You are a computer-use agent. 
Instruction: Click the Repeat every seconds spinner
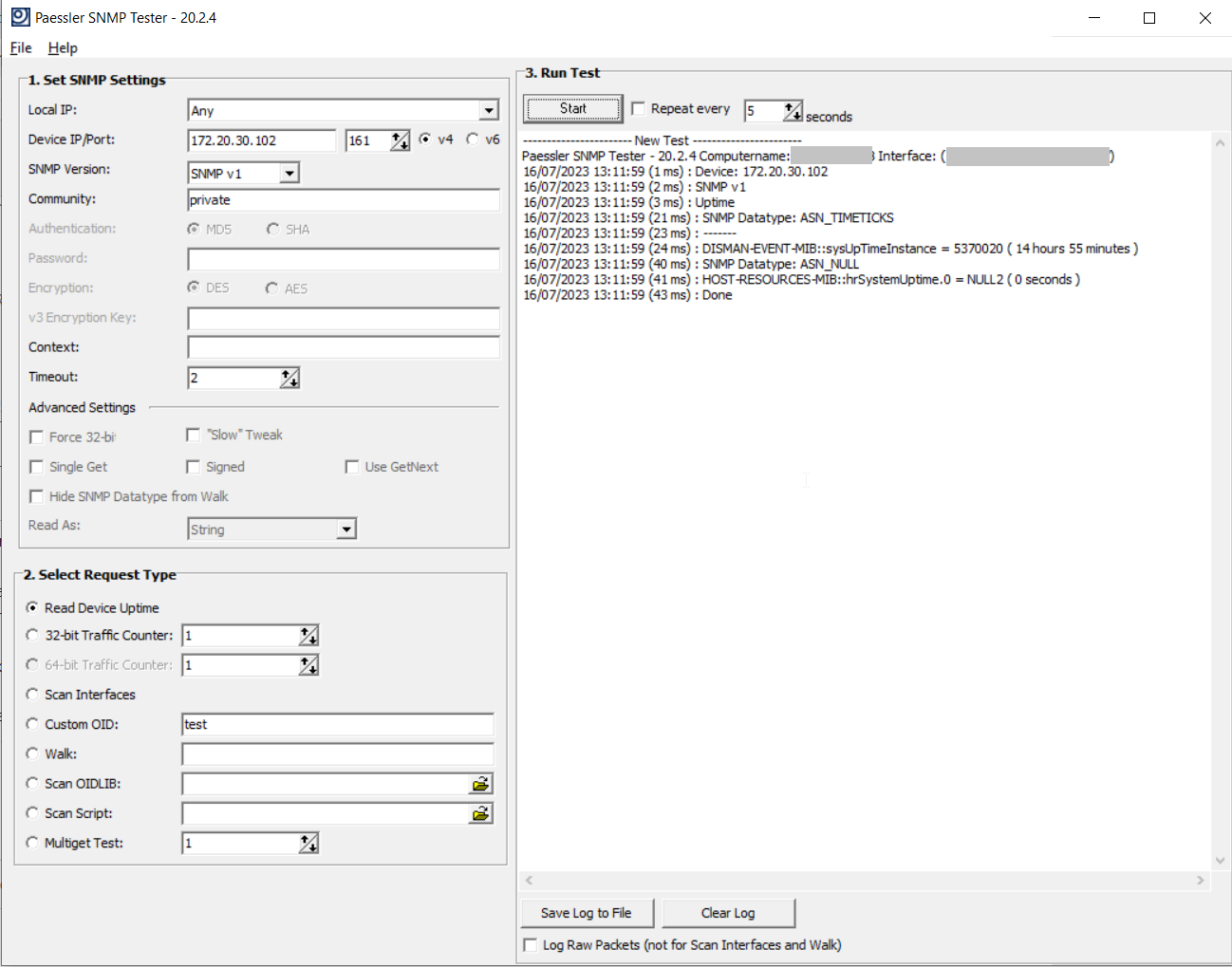793,111
